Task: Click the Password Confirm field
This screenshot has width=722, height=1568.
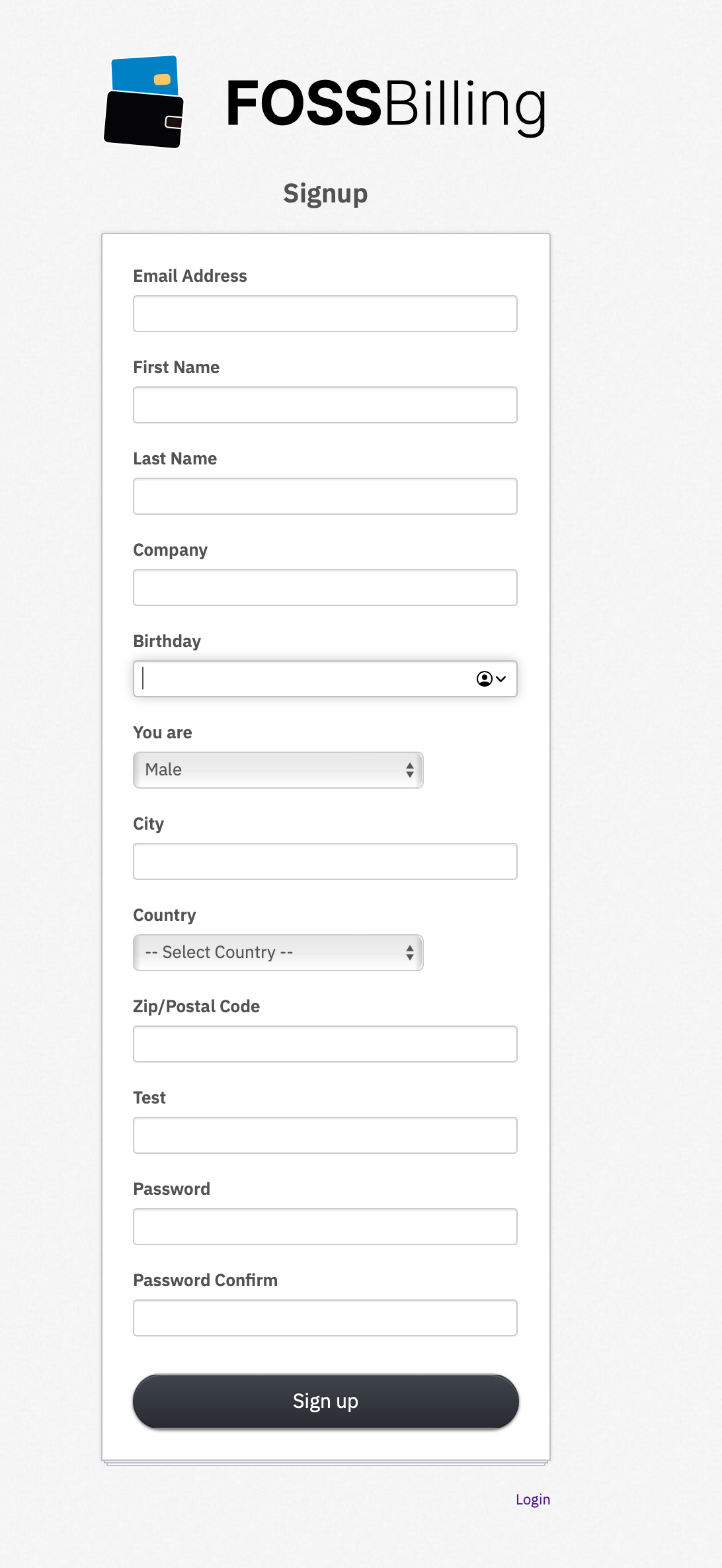Action: point(325,1317)
